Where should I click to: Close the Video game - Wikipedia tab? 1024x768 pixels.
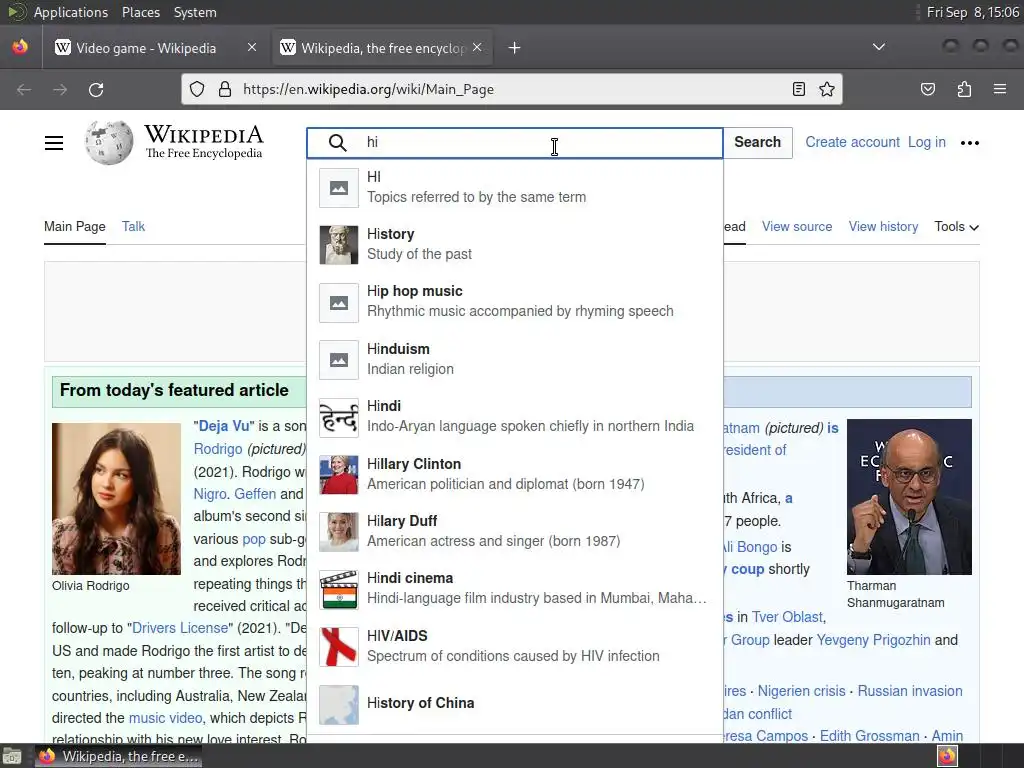[x=252, y=47]
